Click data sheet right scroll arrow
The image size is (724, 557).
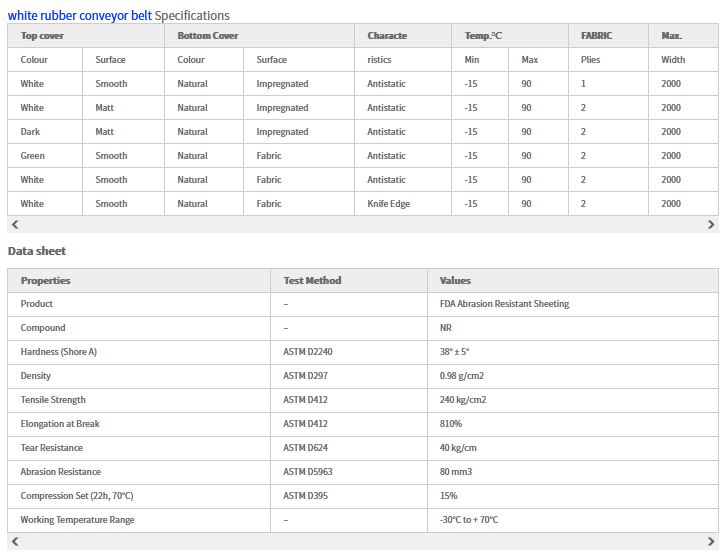(x=711, y=542)
